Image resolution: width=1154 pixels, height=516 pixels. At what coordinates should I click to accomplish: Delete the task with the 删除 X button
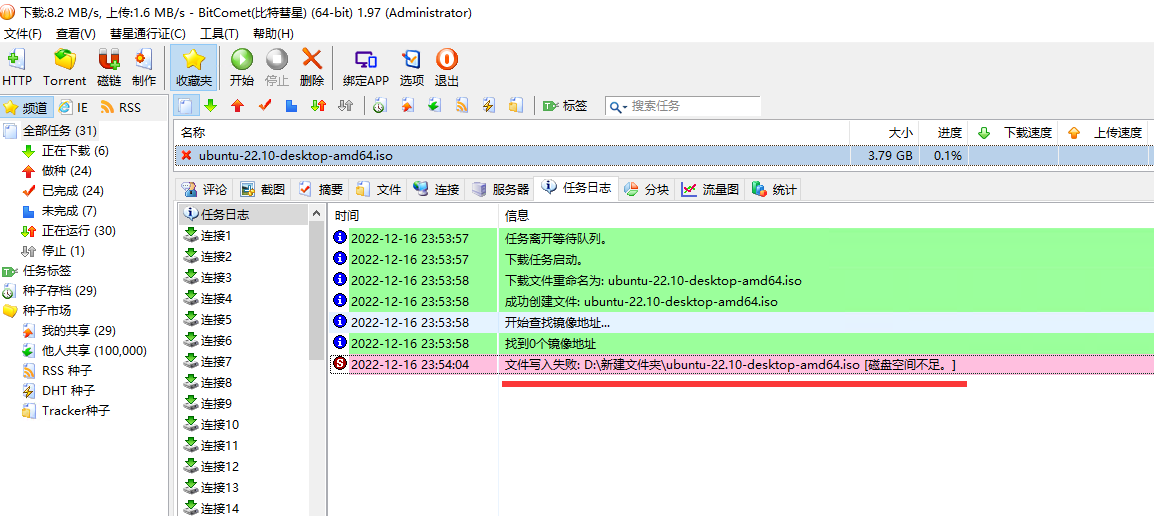pos(312,68)
